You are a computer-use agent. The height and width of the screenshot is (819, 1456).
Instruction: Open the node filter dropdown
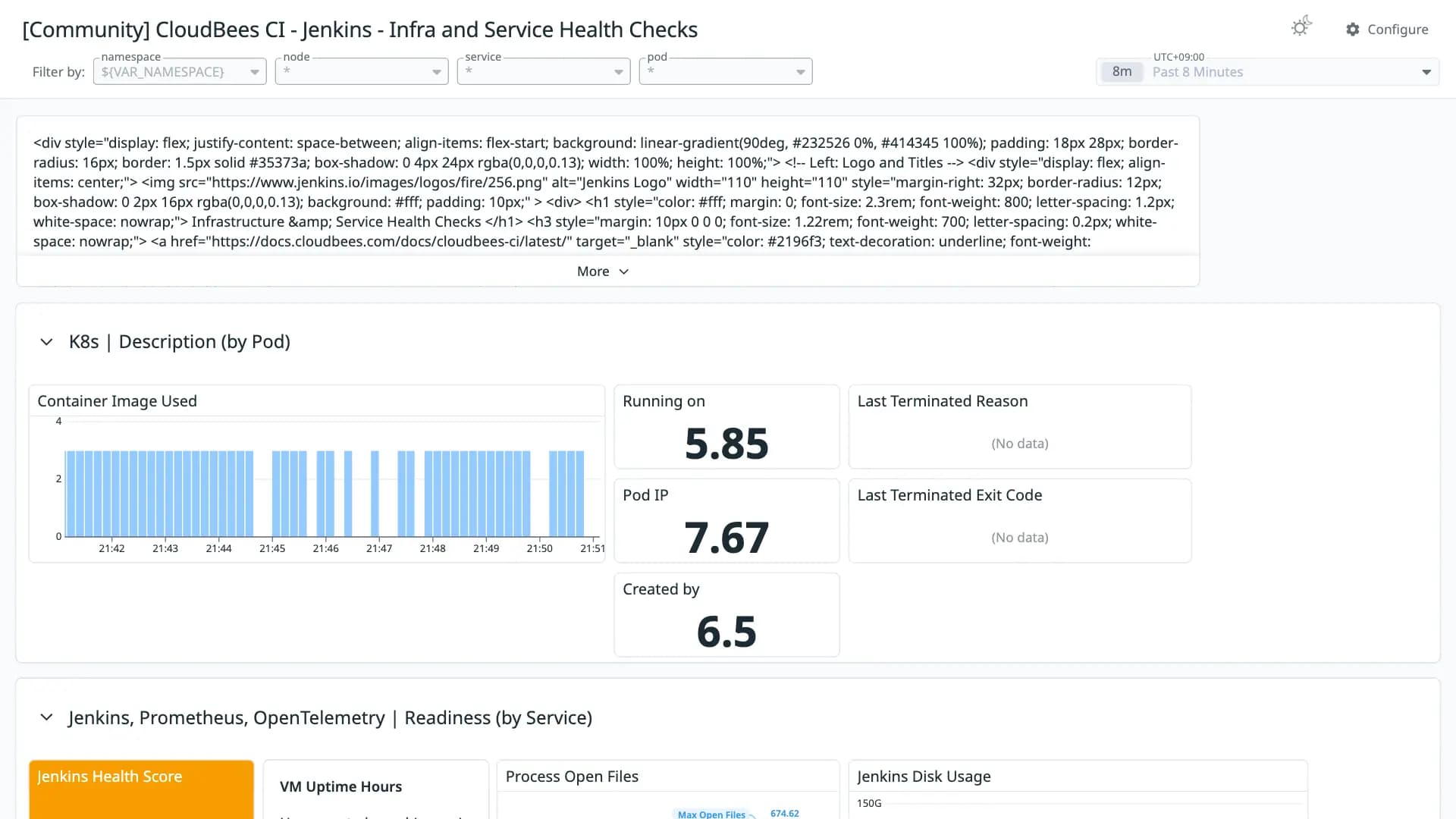click(362, 71)
